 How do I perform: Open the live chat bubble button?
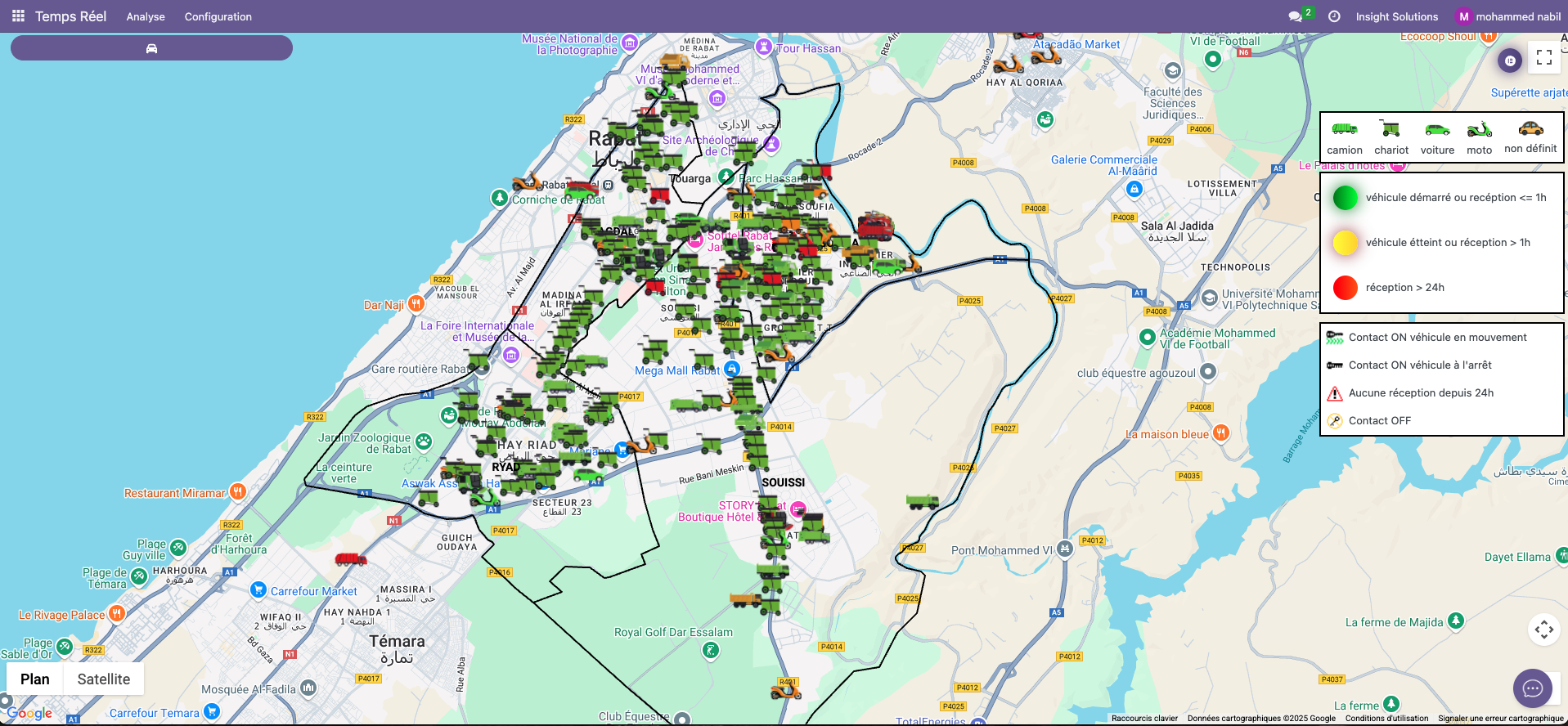pyautogui.click(x=1533, y=688)
